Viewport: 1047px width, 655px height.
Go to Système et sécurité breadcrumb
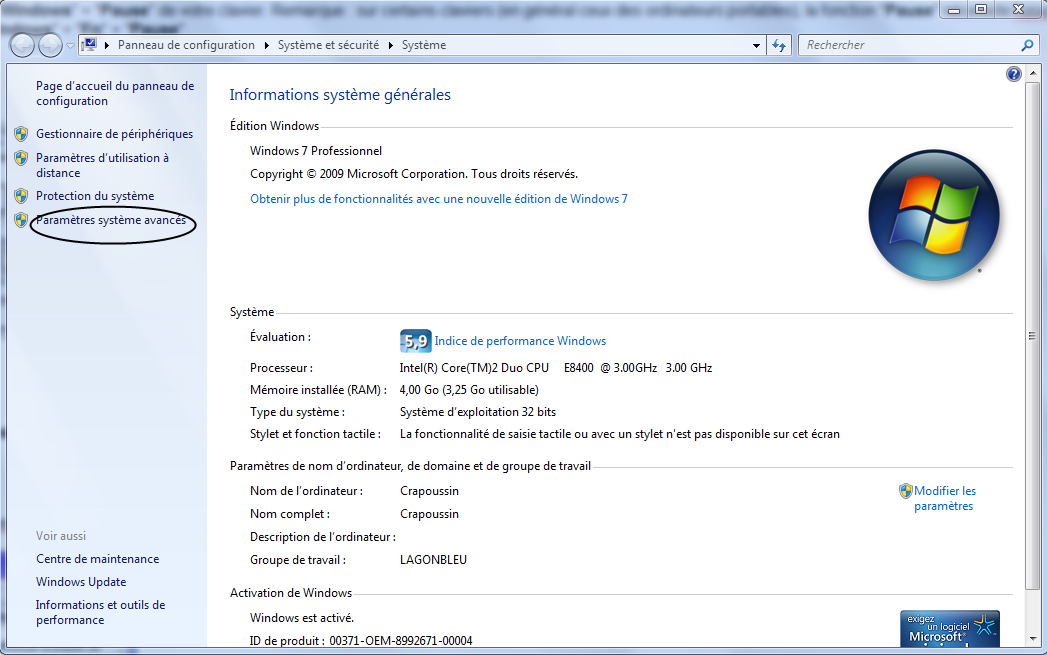pyautogui.click(x=329, y=45)
